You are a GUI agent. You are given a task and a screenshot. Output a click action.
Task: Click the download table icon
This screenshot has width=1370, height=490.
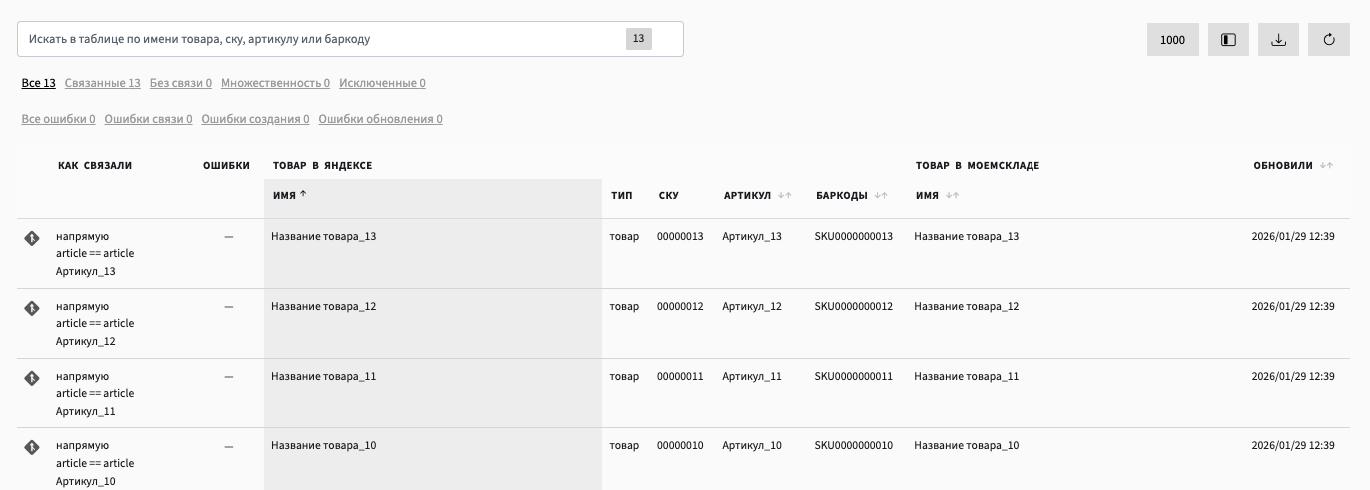[x=1278, y=40]
